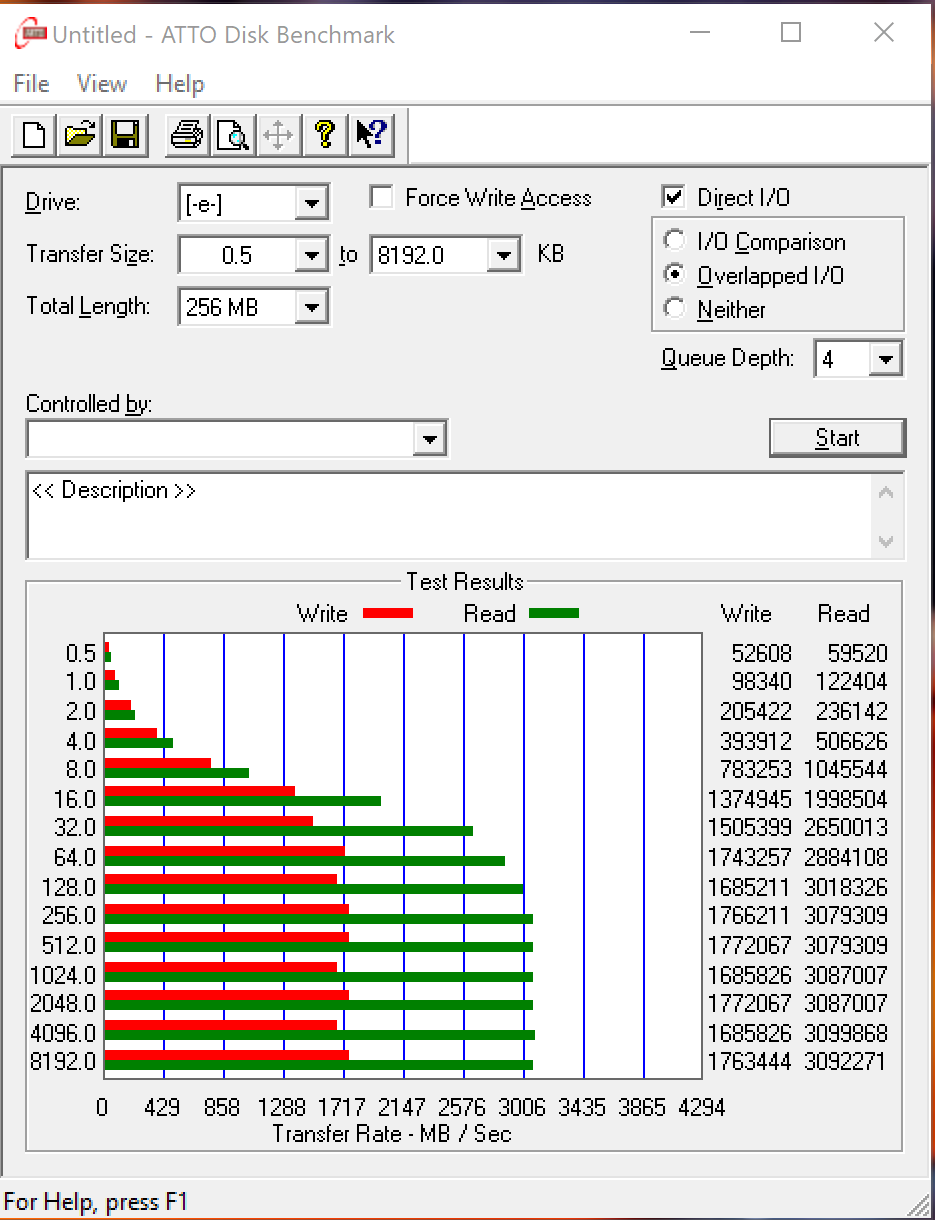935x1220 pixels.
Task: Open Print Preview from toolbar
Action: pyautogui.click(x=232, y=134)
